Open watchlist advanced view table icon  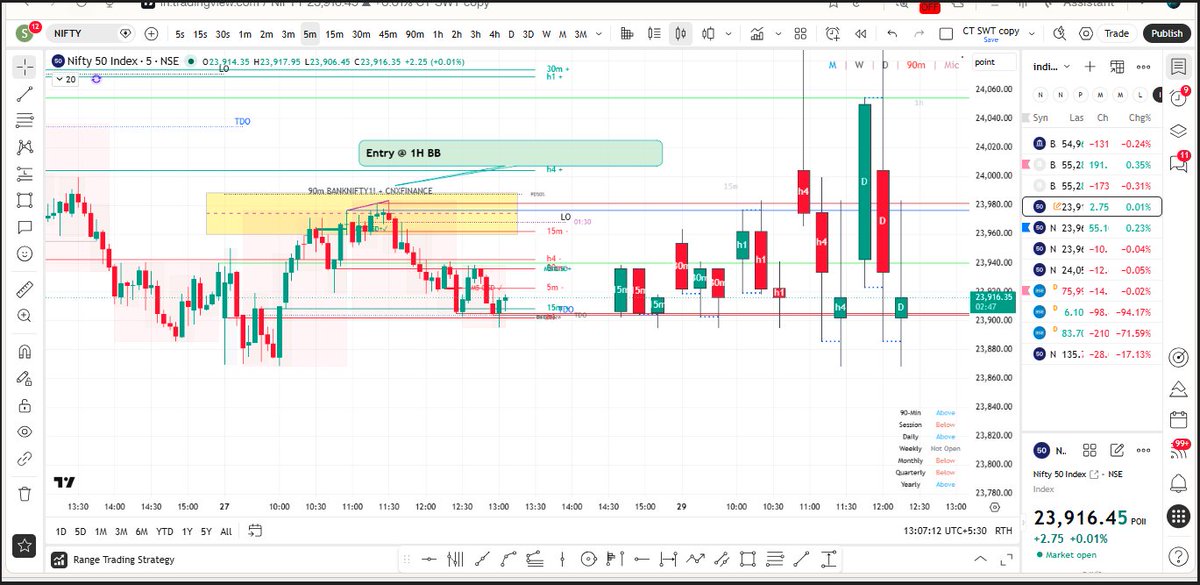point(1117,67)
